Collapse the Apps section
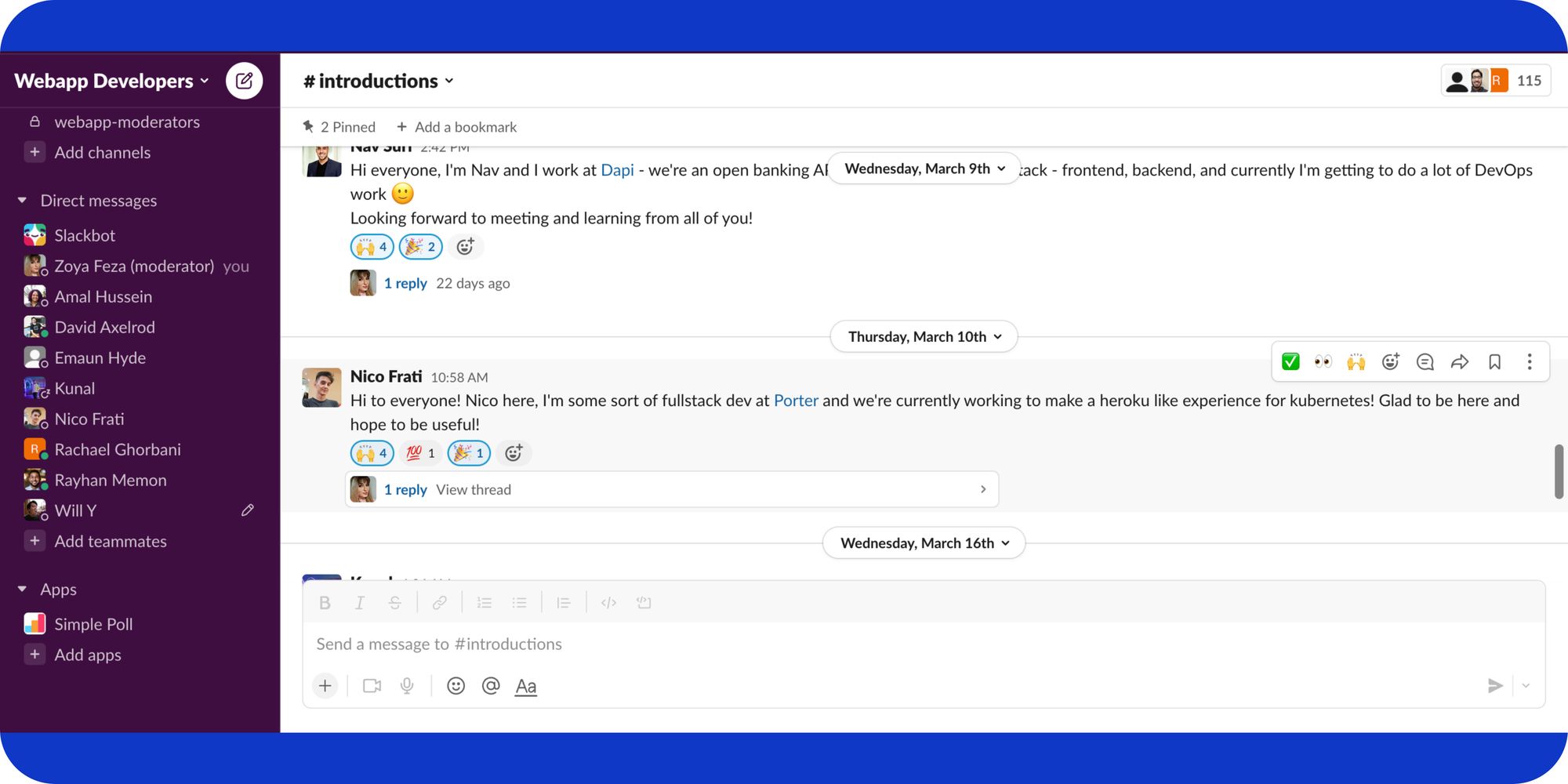The image size is (1568, 784). 22,589
